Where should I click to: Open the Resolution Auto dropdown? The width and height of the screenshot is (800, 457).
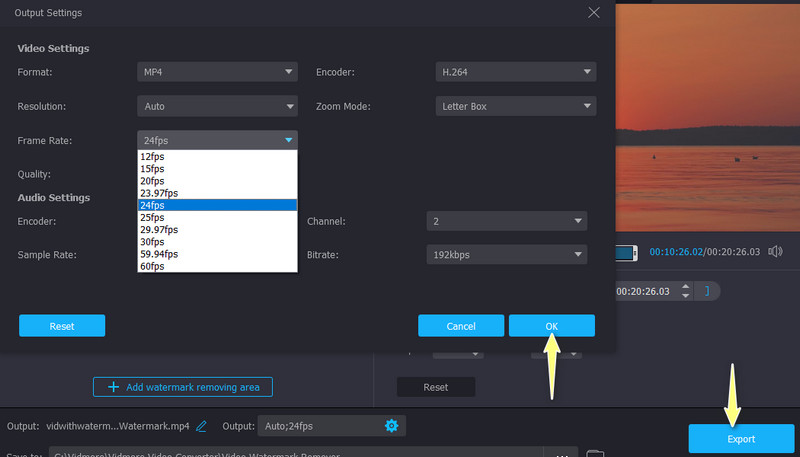point(217,106)
